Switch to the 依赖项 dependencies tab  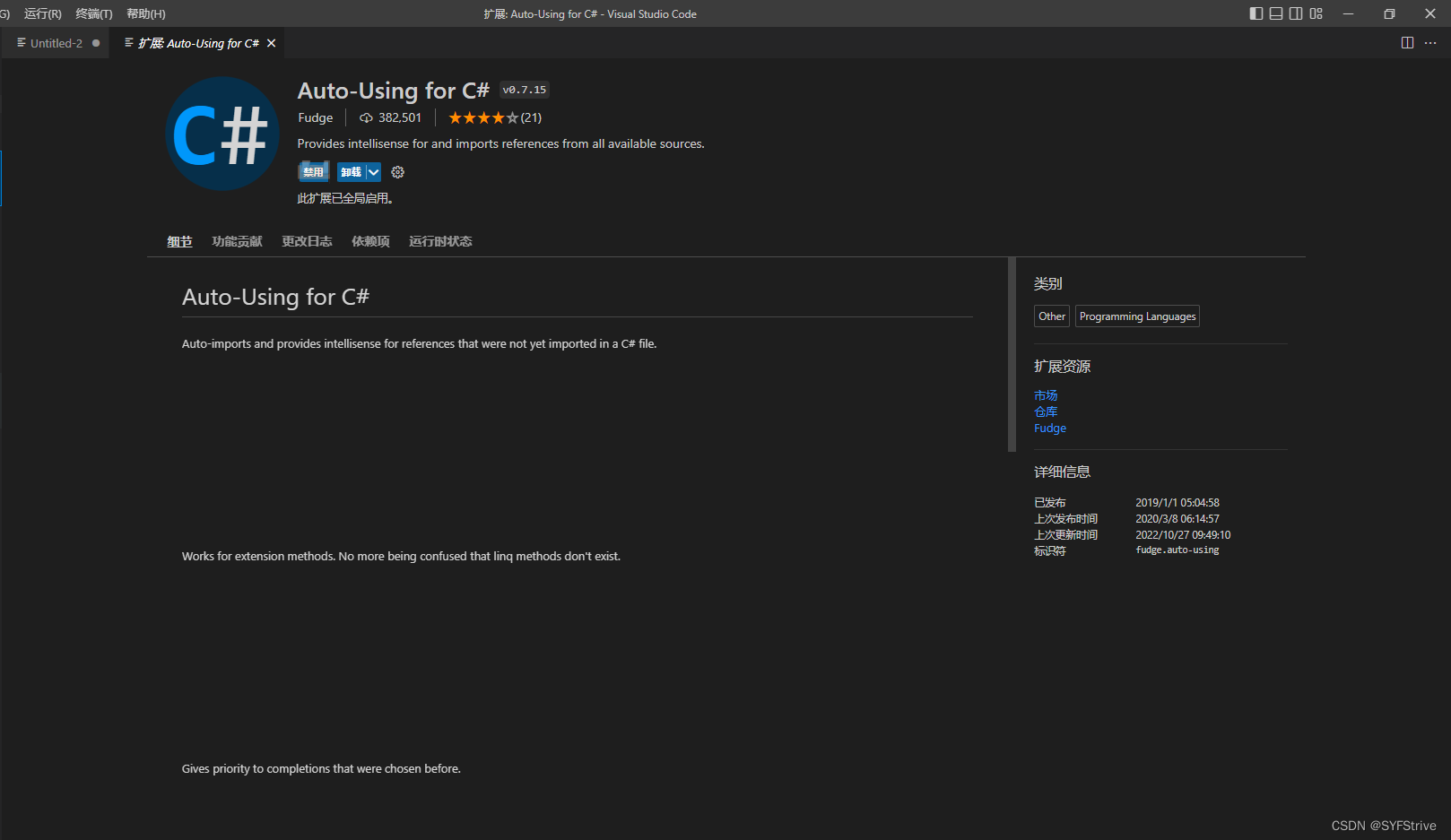coord(370,241)
